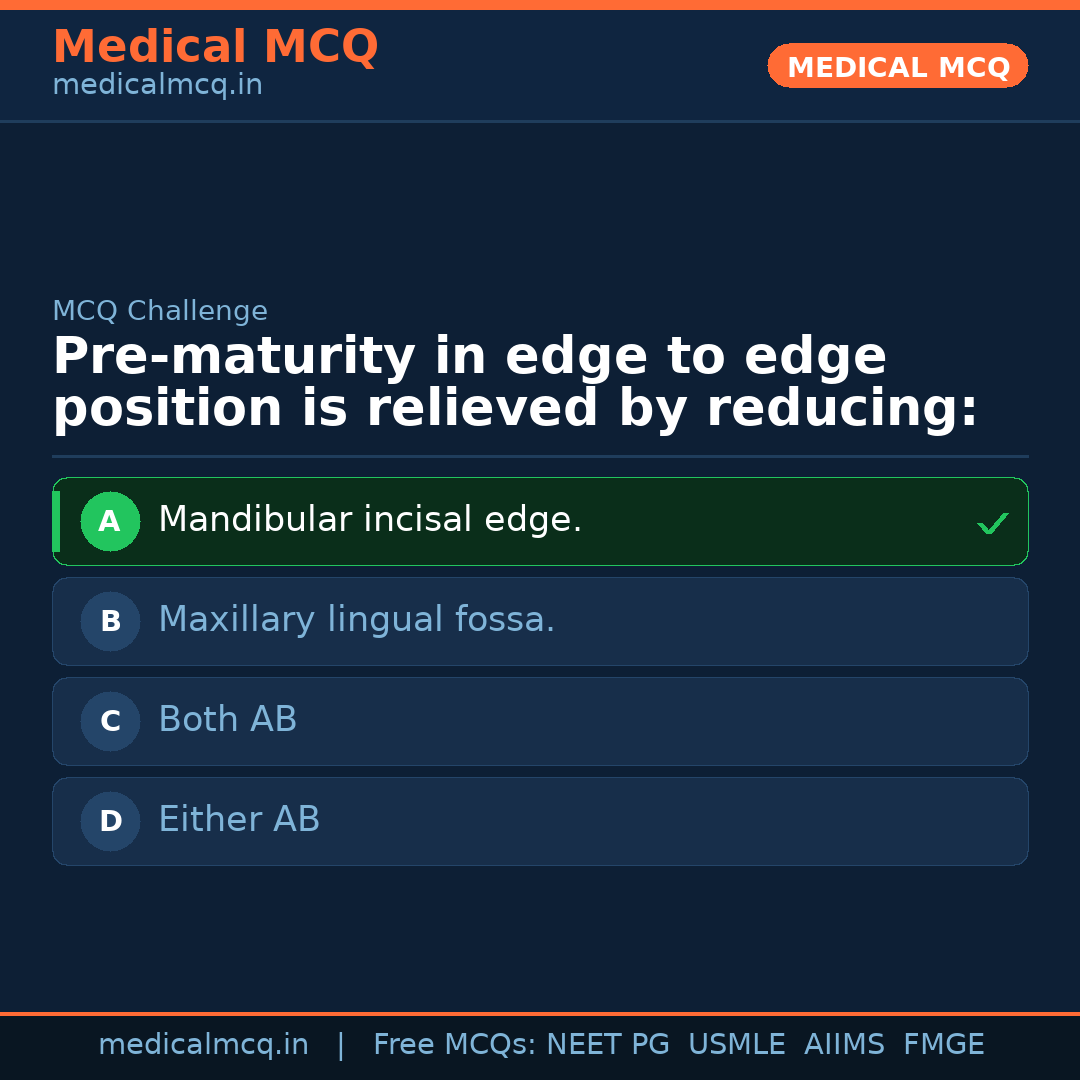
Task: Choose the answer text 'Maxillary lingual fossa.'
Action: (356, 620)
